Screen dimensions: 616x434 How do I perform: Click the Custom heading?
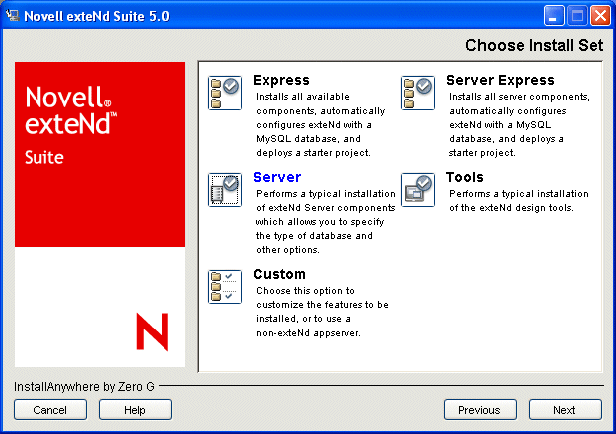point(279,274)
